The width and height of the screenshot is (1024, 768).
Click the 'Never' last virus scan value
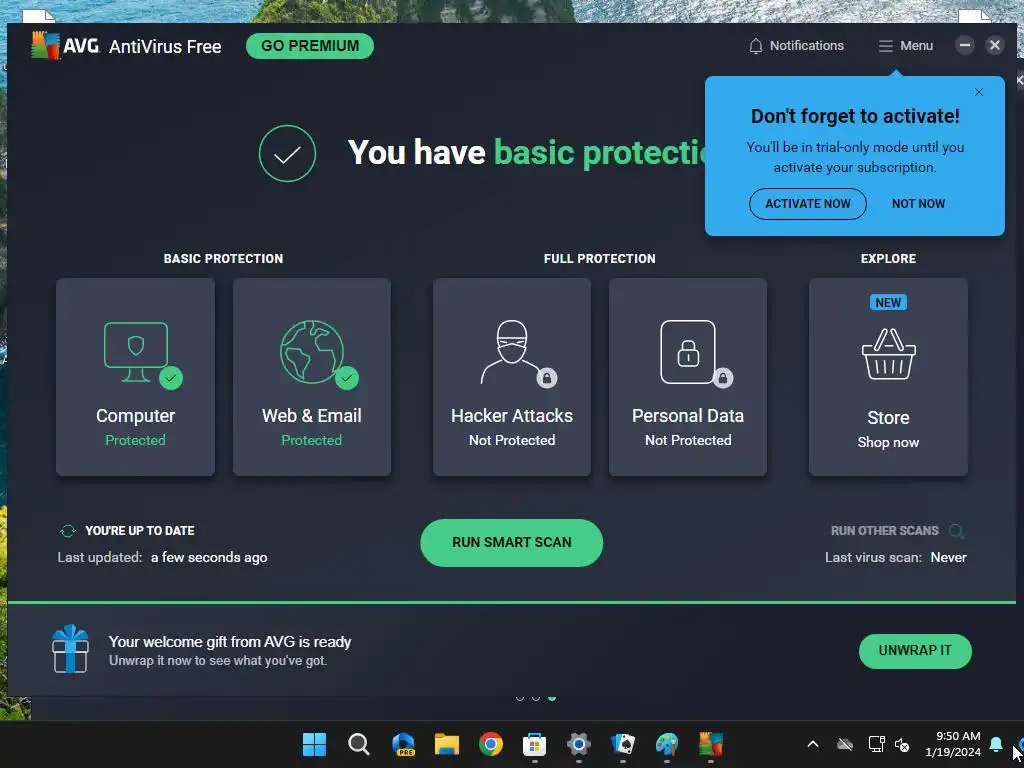[x=948, y=558]
